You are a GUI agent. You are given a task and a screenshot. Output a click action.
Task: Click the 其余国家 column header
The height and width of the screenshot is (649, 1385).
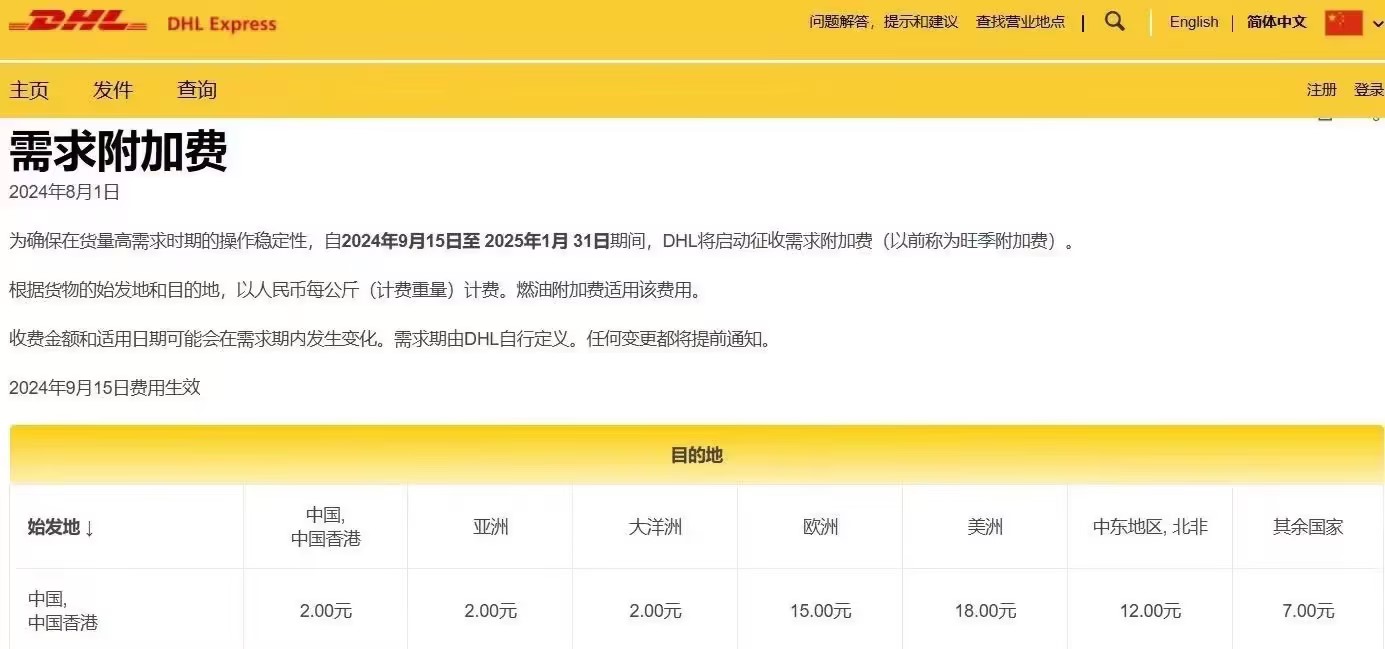point(1308,527)
